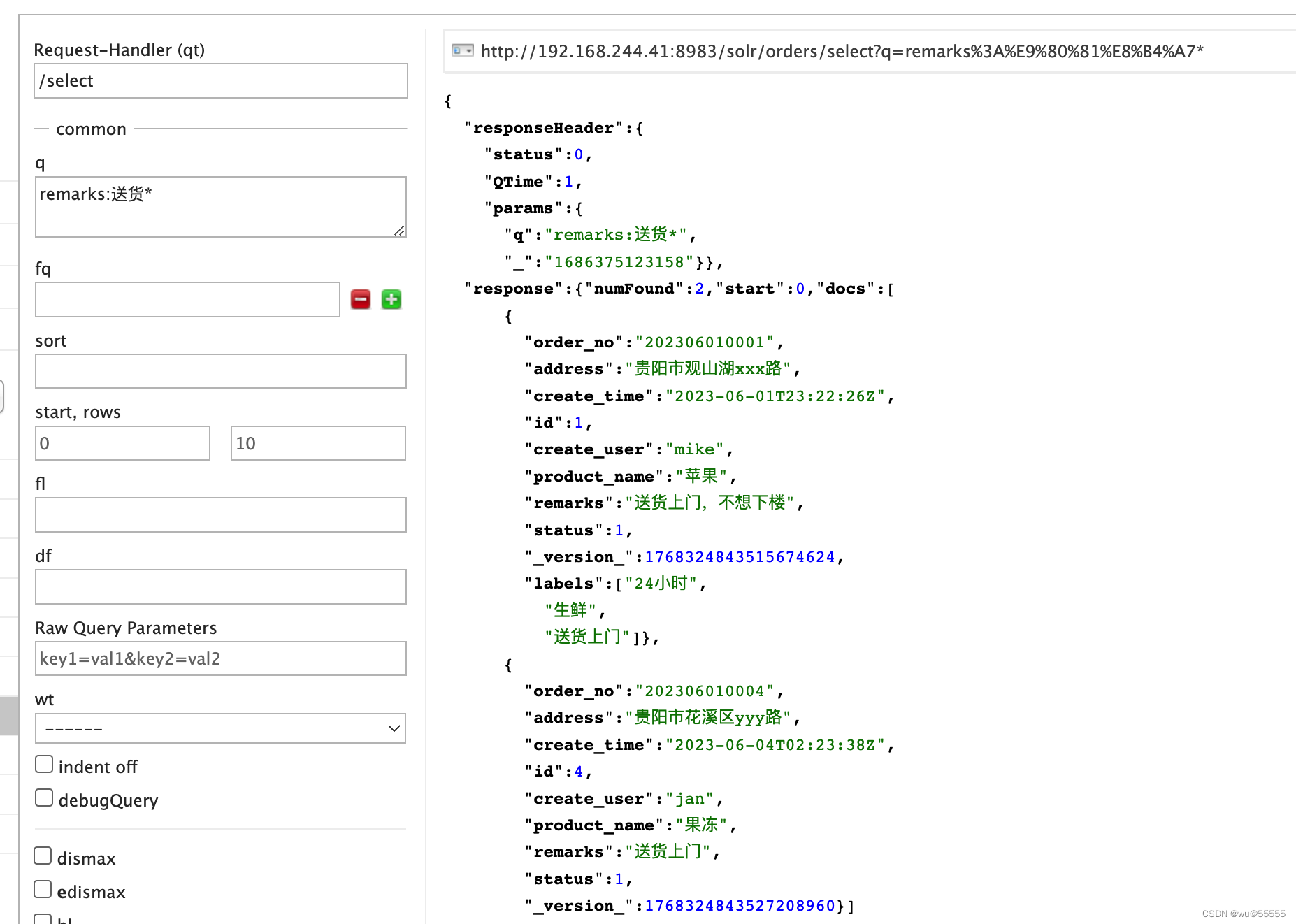Screen dimensions: 1296x924
Task: Click the df default field input
Action: tap(221, 587)
